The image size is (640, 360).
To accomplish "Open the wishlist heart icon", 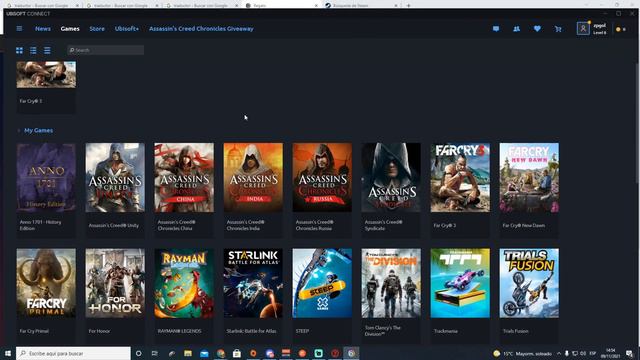I will point(537,29).
